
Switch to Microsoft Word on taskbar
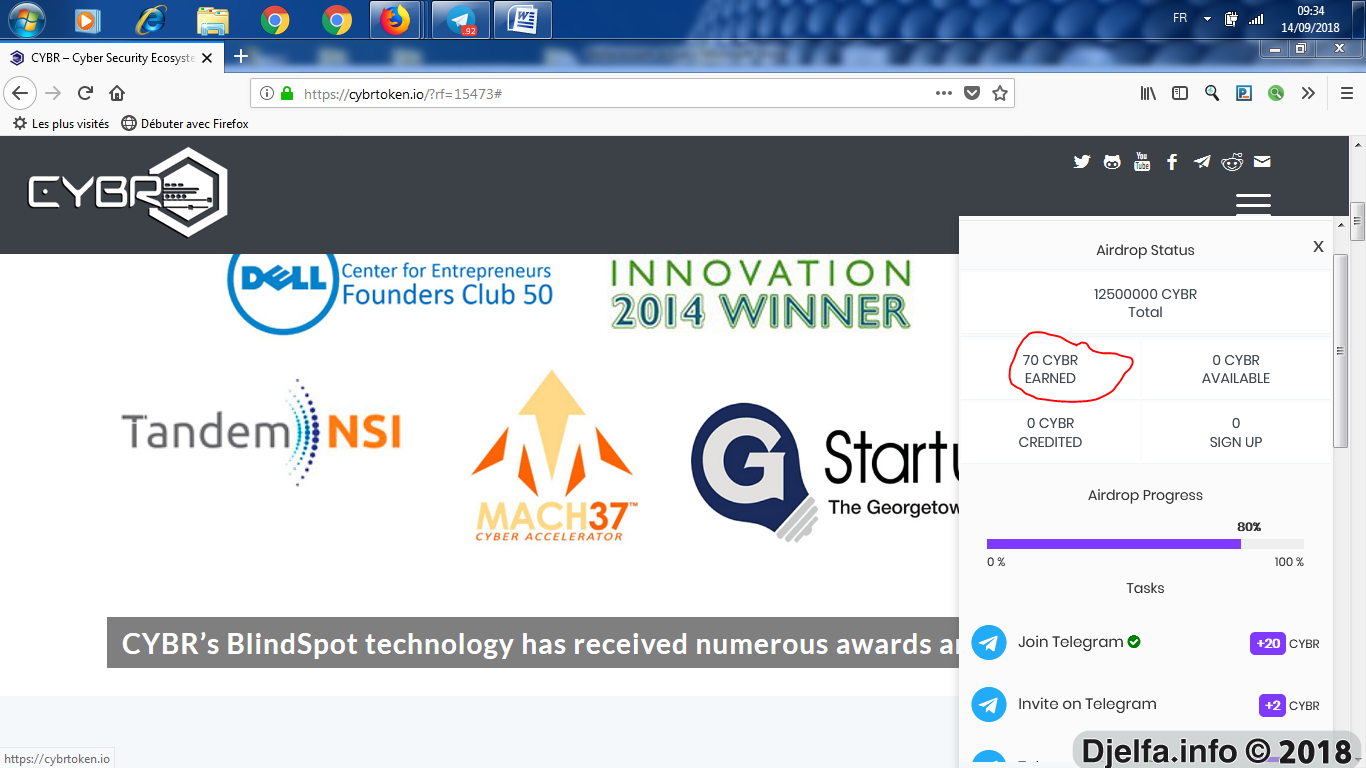[522, 19]
